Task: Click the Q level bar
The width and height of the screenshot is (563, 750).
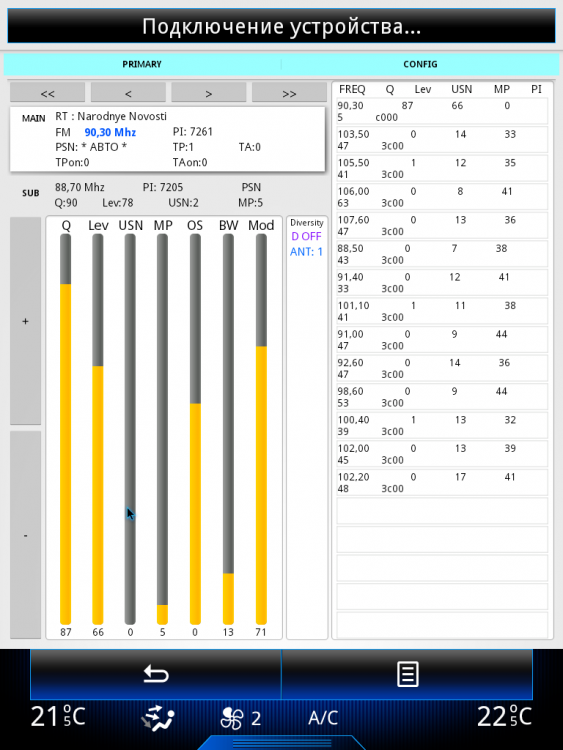Action: 66,429
